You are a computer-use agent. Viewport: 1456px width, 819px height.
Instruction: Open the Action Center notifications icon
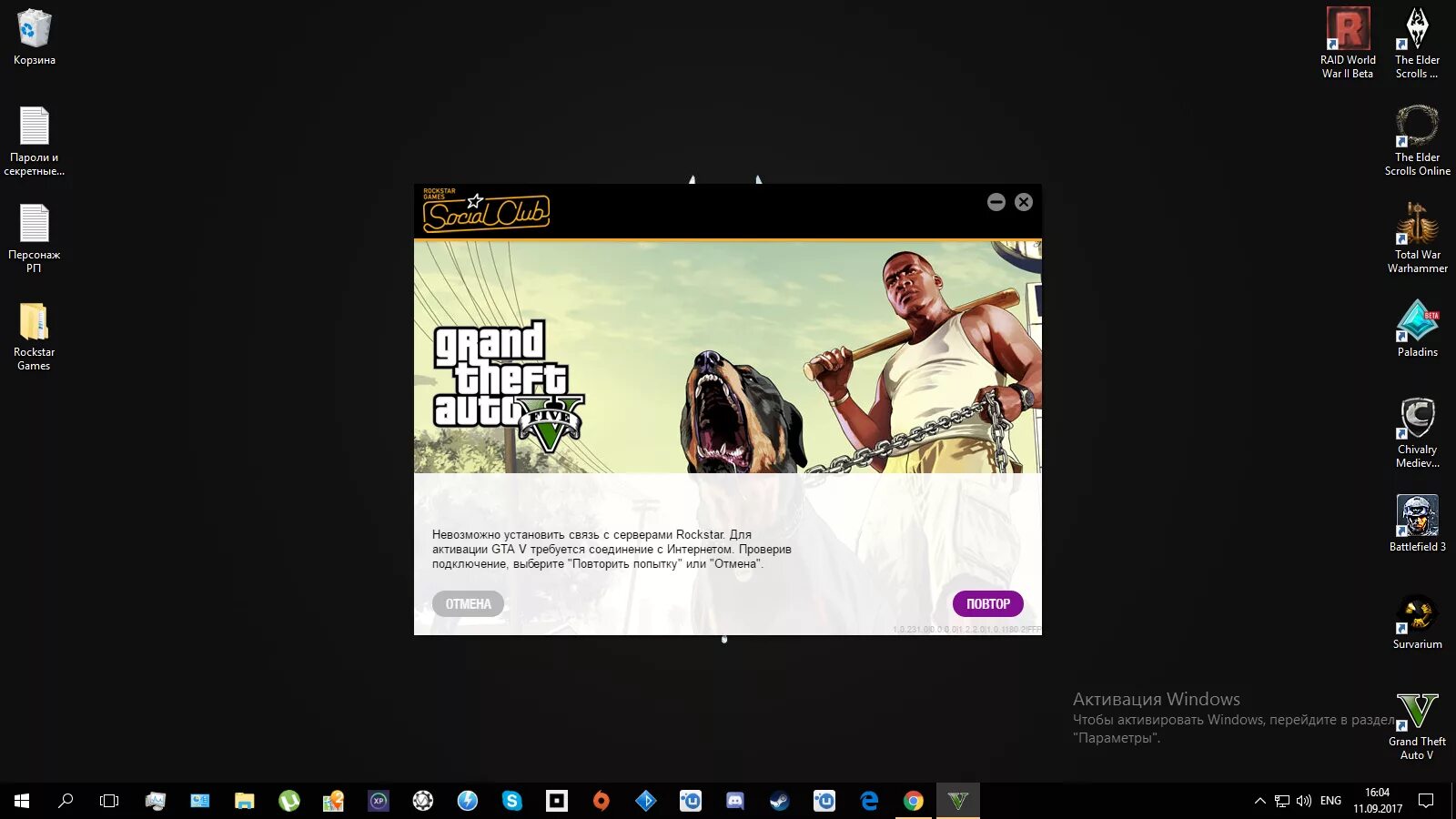point(1426,801)
